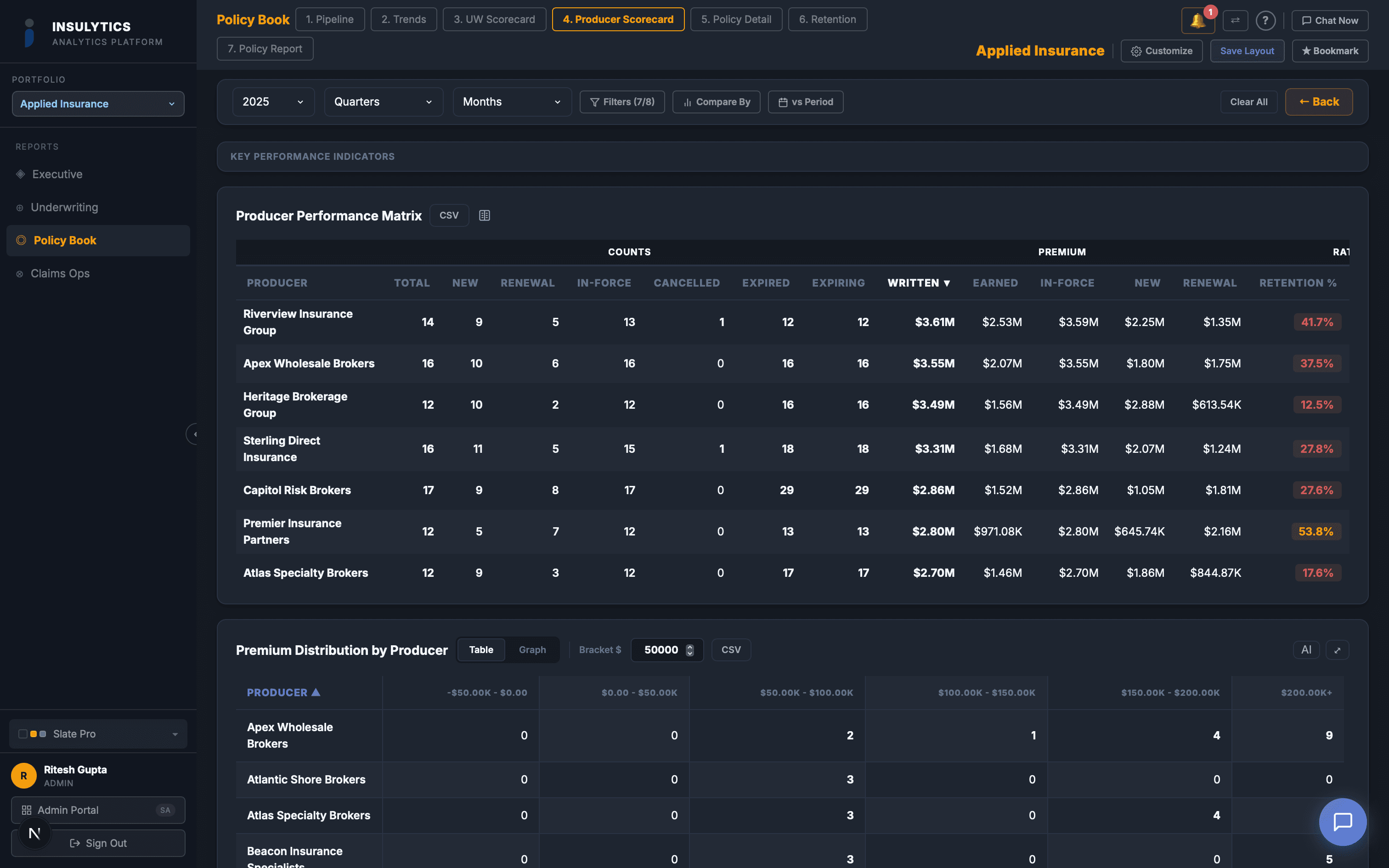
Task: Select Policy Book in sidebar
Action: 98,241
